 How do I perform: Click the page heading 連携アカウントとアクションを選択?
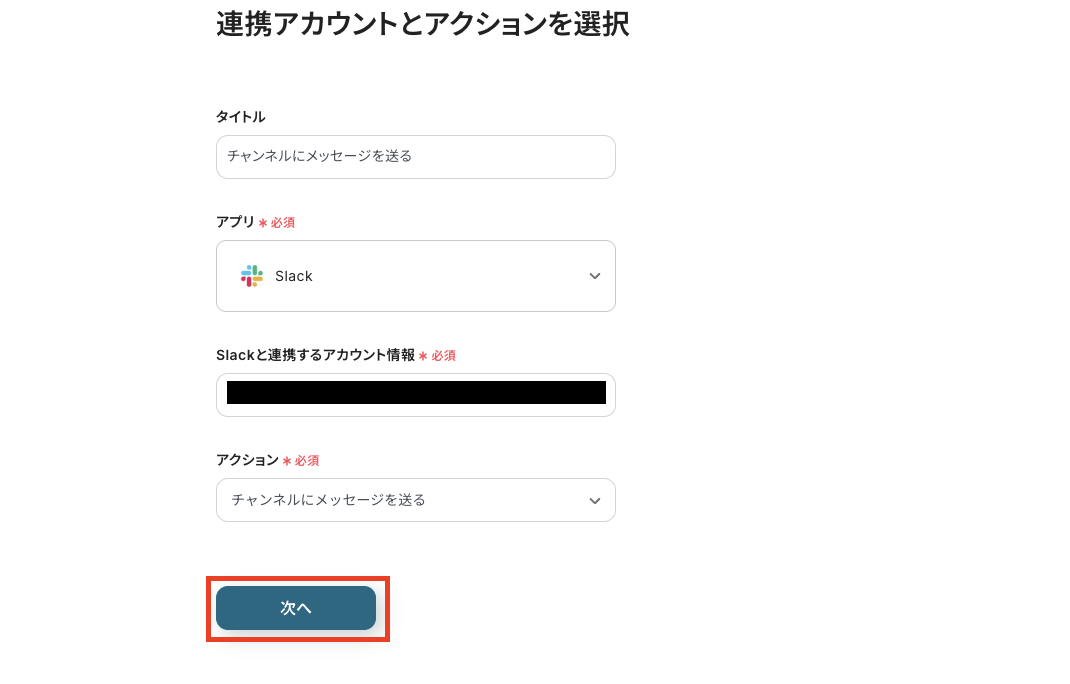coord(421,24)
